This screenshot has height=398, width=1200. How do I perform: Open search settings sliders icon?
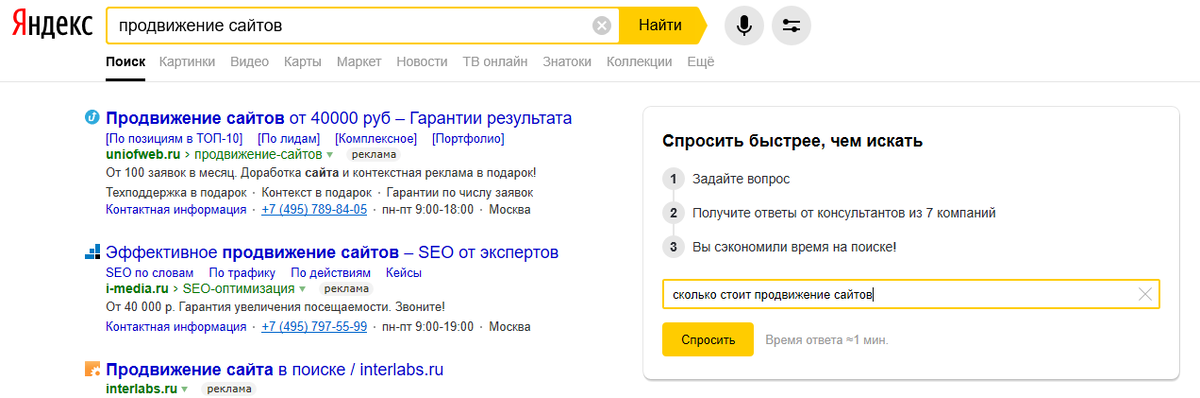[792, 26]
